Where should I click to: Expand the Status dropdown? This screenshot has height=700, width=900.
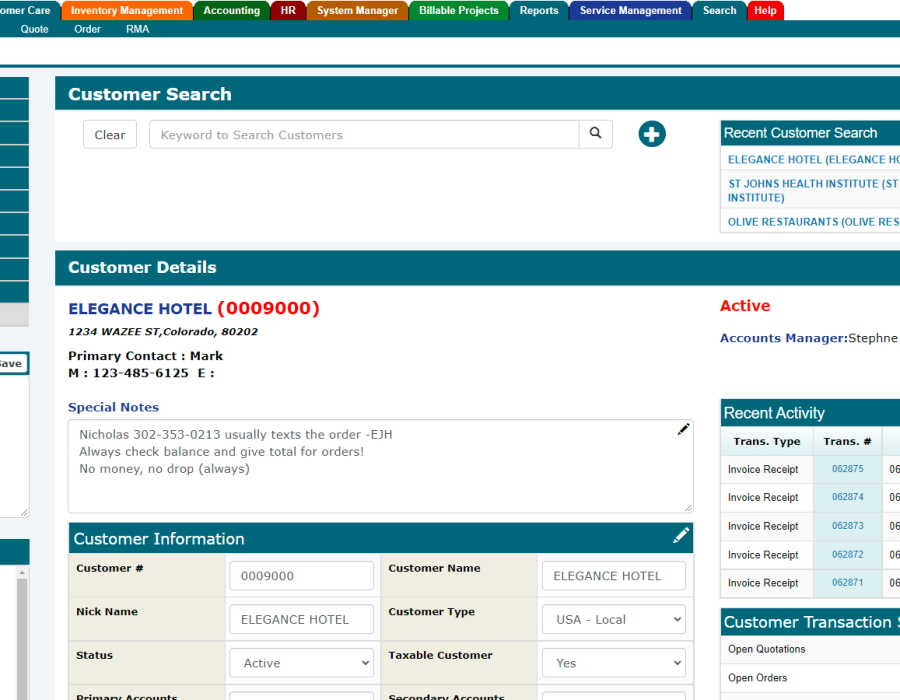[x=301, y=663]
